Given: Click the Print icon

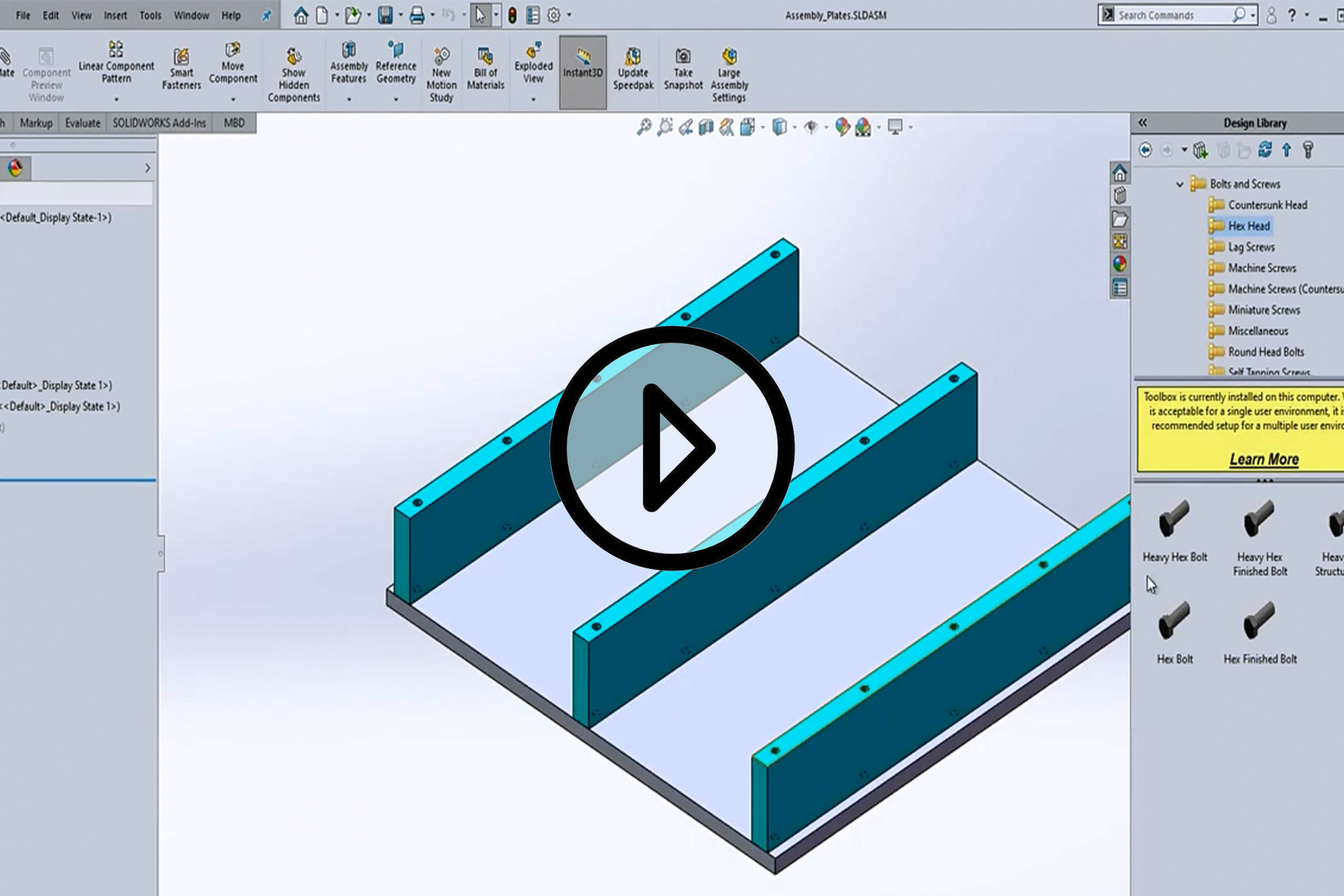Looking at the screenshot, I should tap(417, 15).
